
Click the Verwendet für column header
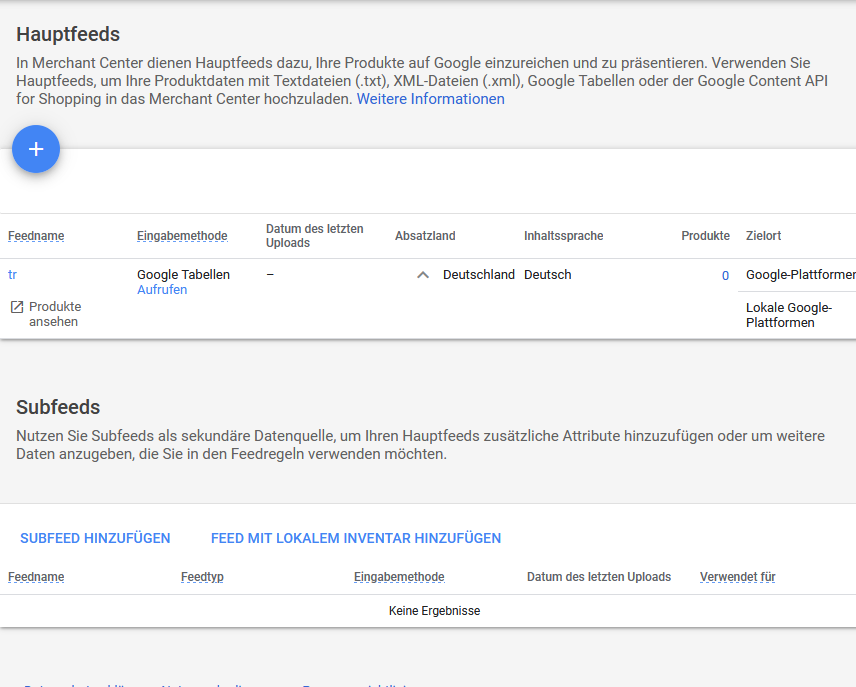[x=737, y=577]
